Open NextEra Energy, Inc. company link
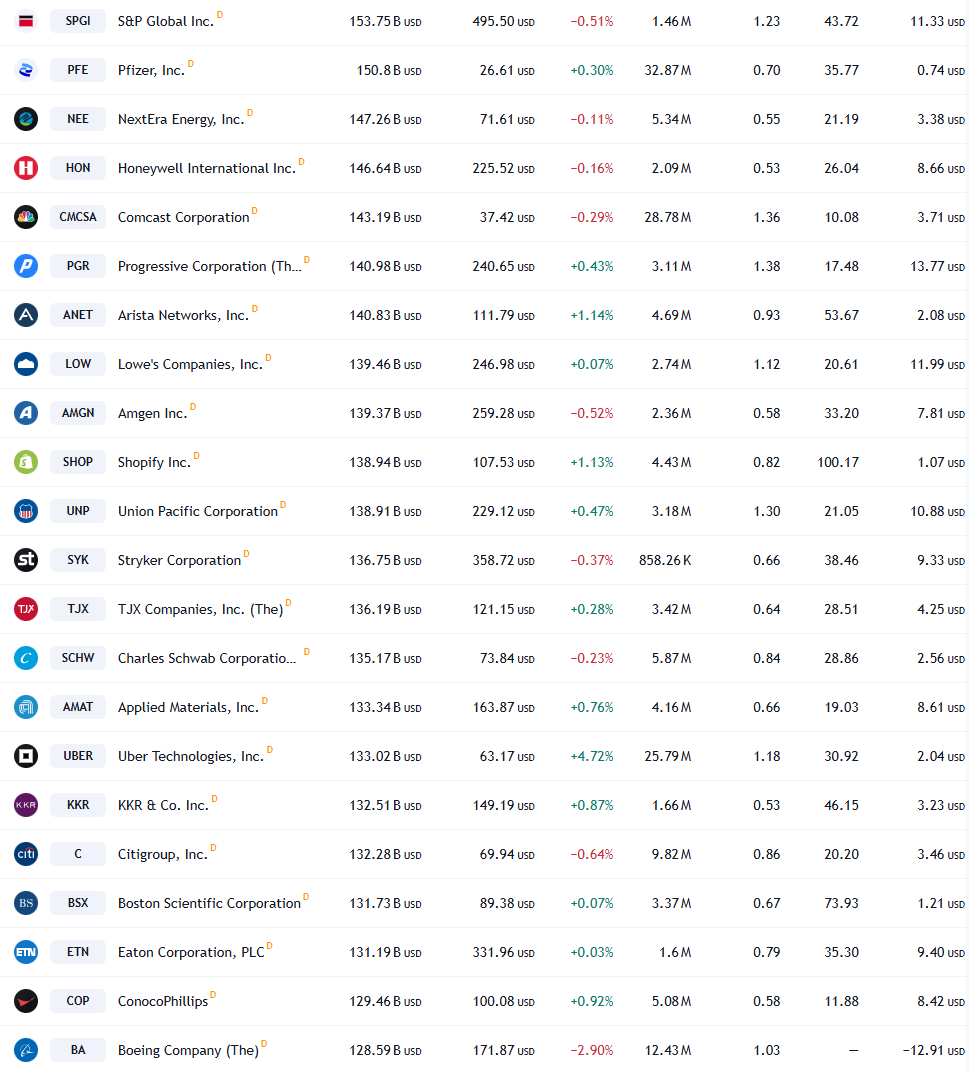The height and width of the screenshot is (1071, 969). point(181,120)
